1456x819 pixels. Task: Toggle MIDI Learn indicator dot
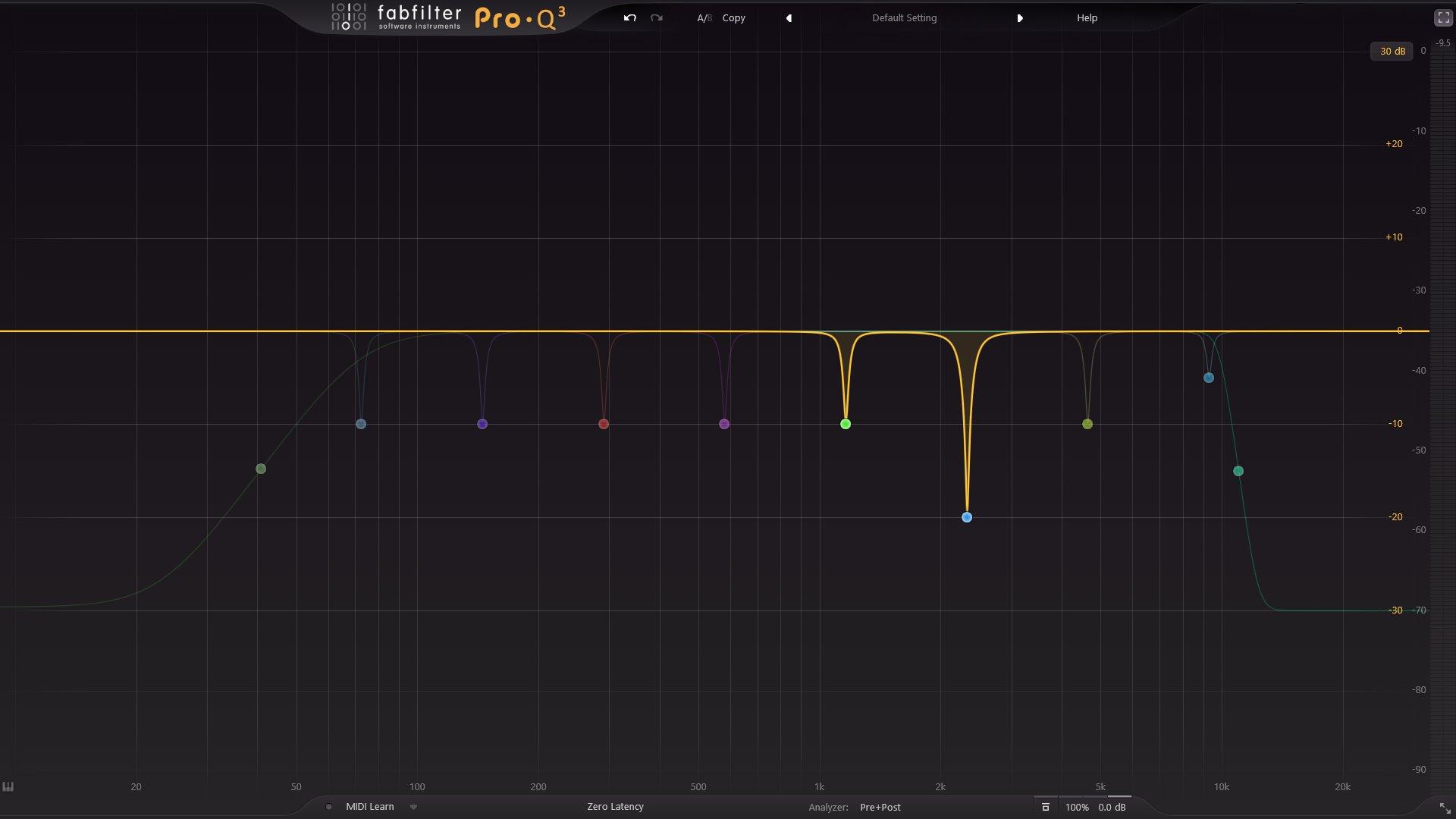(x=328, y=807)
